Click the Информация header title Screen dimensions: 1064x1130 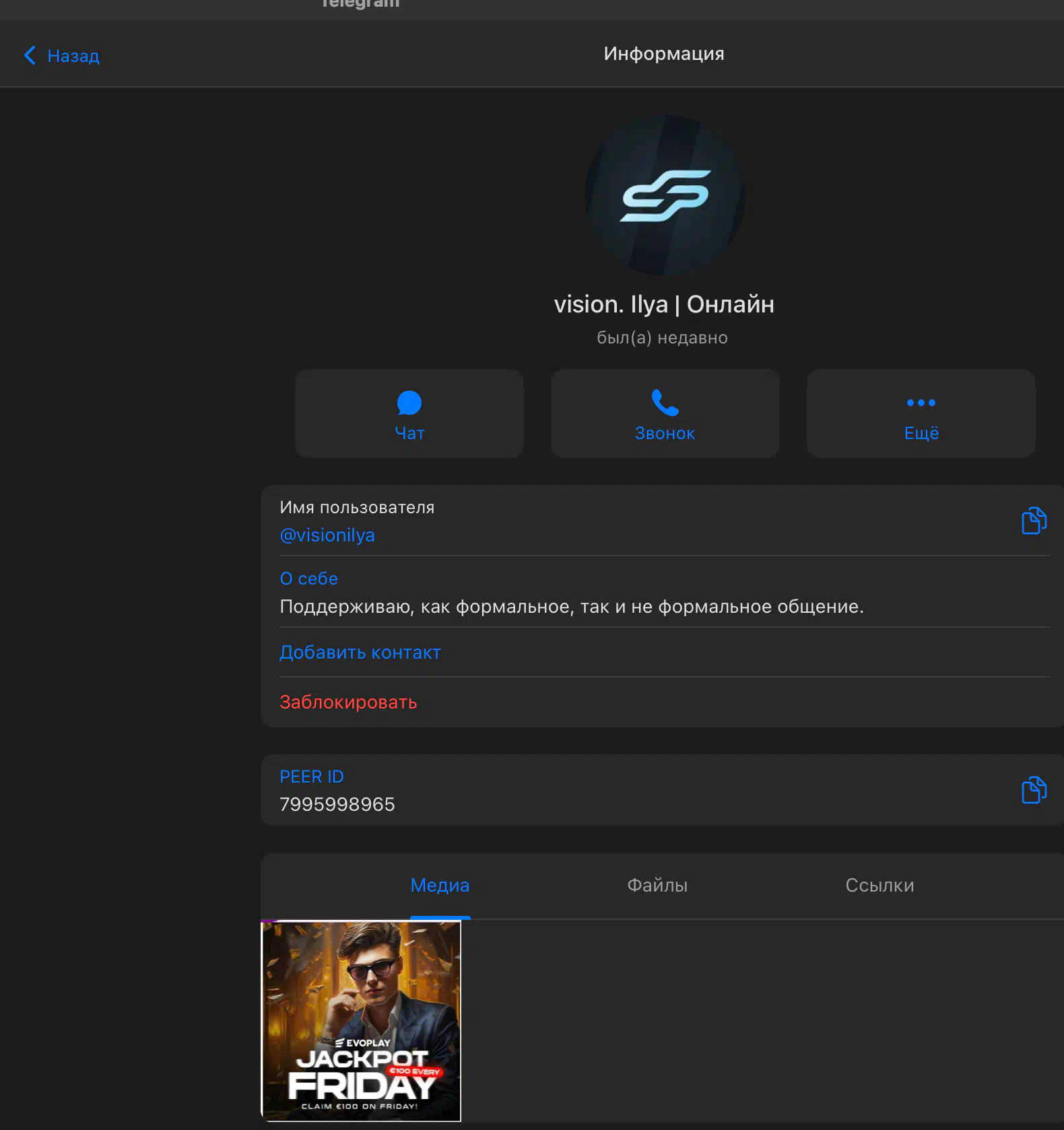pos(664,54)
